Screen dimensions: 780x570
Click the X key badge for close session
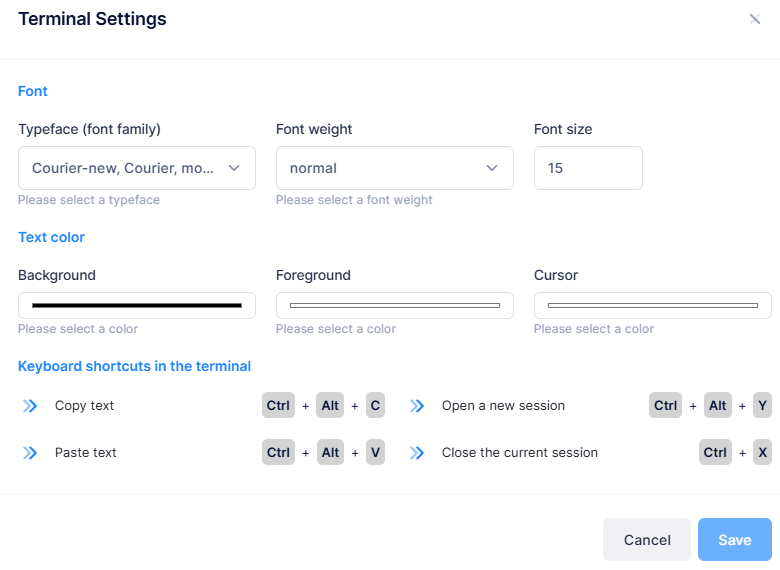click(x=762, y=452)
